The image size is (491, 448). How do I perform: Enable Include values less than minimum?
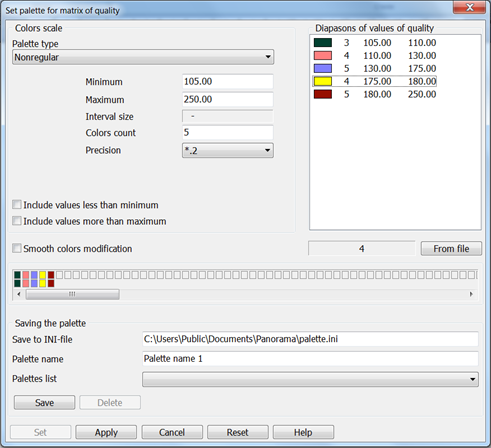click(17, 204)
